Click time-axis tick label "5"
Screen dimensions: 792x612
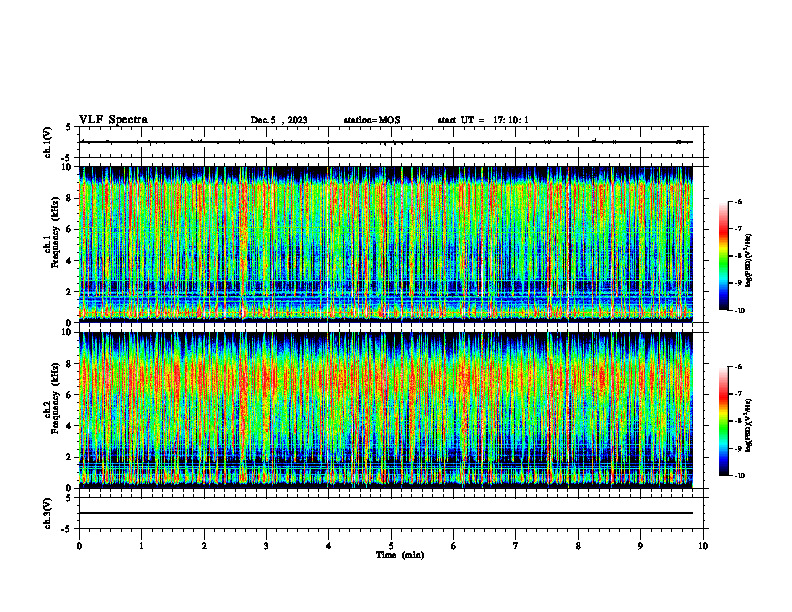(x=391, y=546)
